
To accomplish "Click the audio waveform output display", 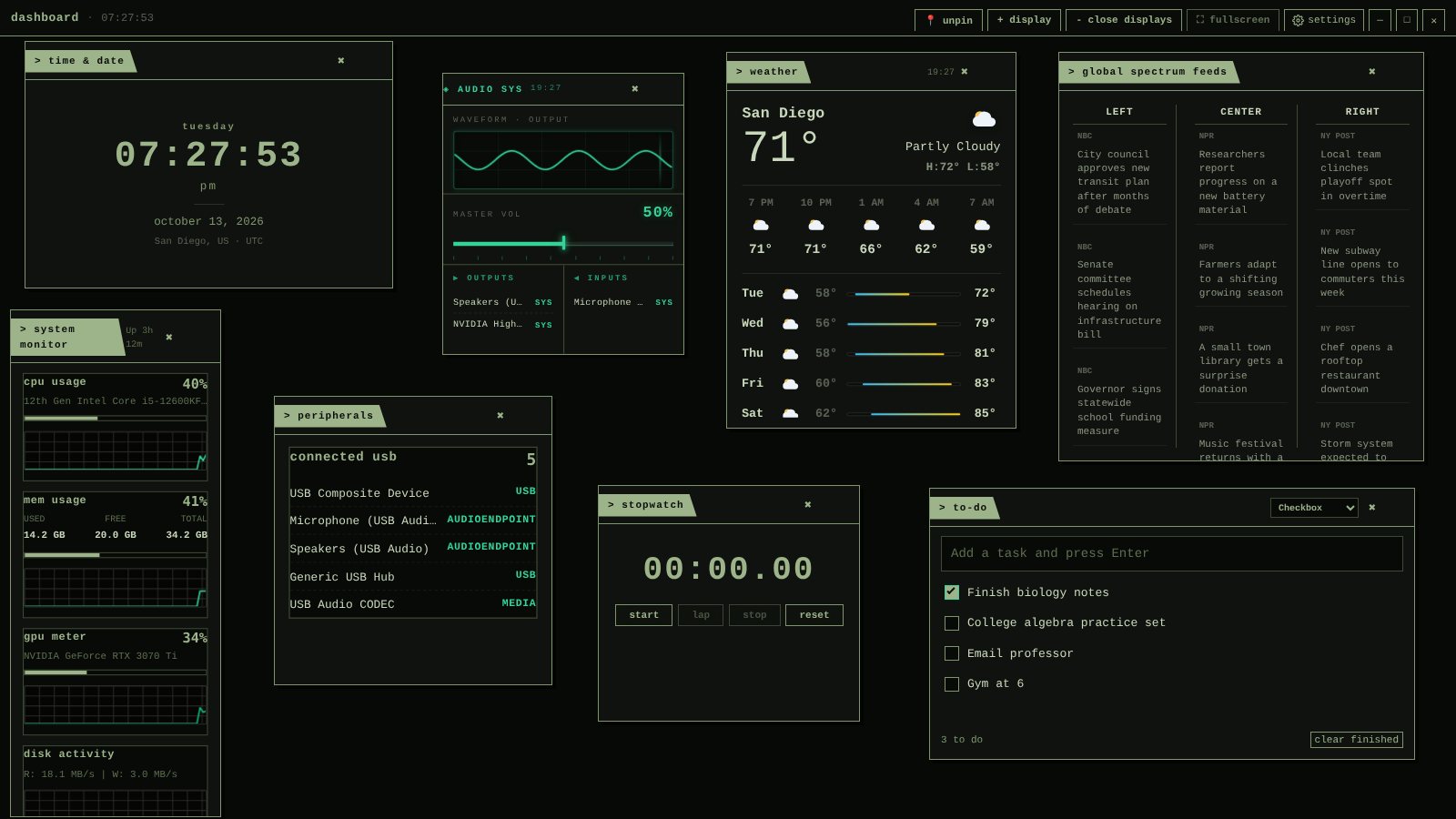I will [563, 160].
